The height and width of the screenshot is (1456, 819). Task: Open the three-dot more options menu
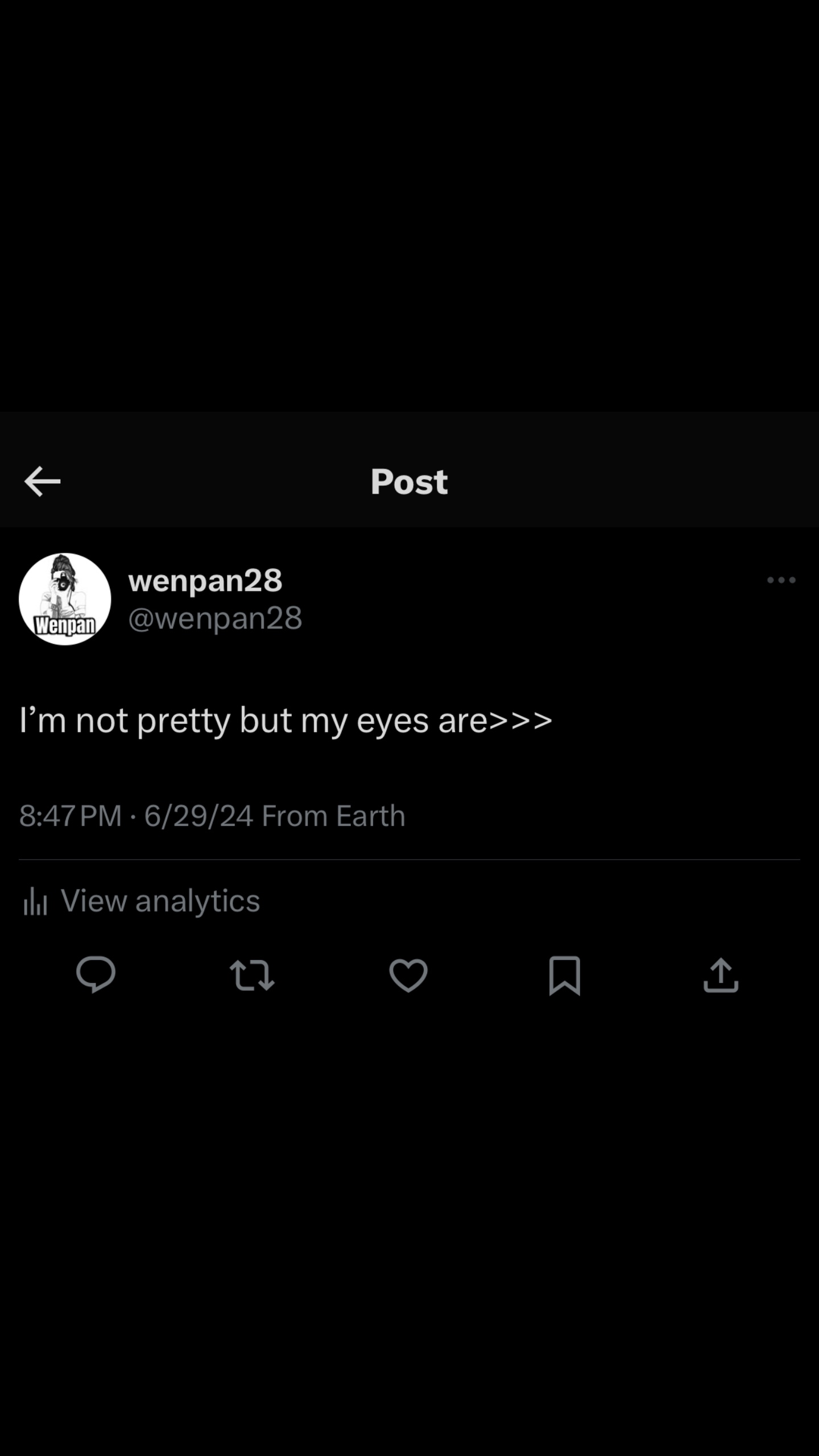tap(781, 580)
